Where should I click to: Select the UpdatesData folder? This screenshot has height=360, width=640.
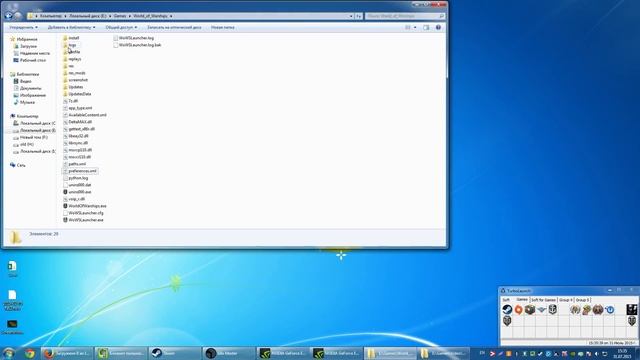click(x=77, y=94)
